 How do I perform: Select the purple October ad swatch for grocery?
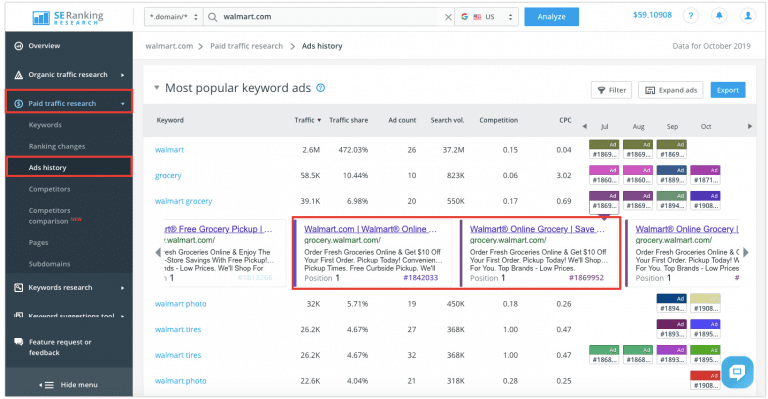point(705,175)
